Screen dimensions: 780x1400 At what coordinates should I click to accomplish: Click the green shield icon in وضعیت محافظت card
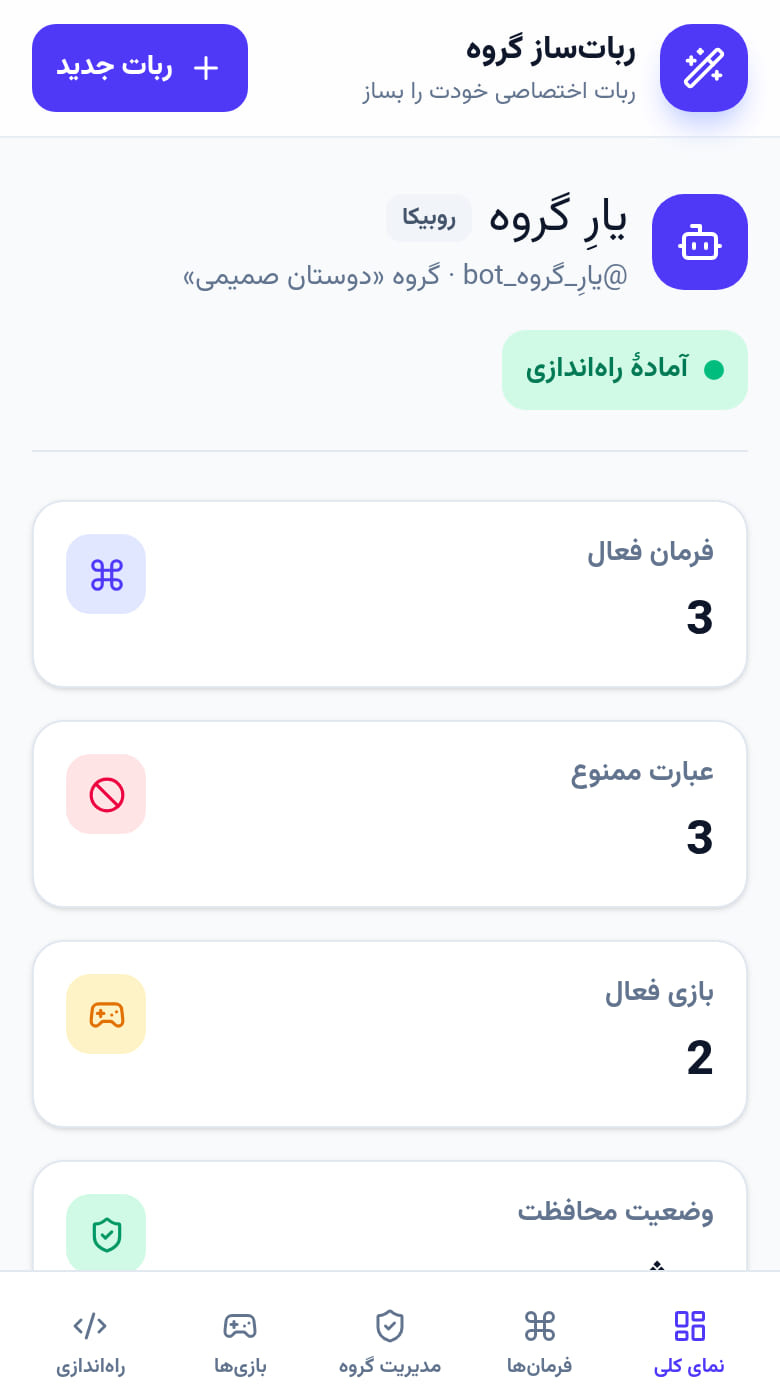coord(106,1234)
